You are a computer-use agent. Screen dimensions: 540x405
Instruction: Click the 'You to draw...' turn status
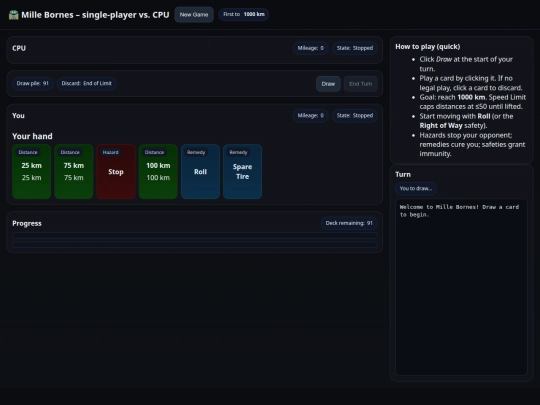(416, 188)
